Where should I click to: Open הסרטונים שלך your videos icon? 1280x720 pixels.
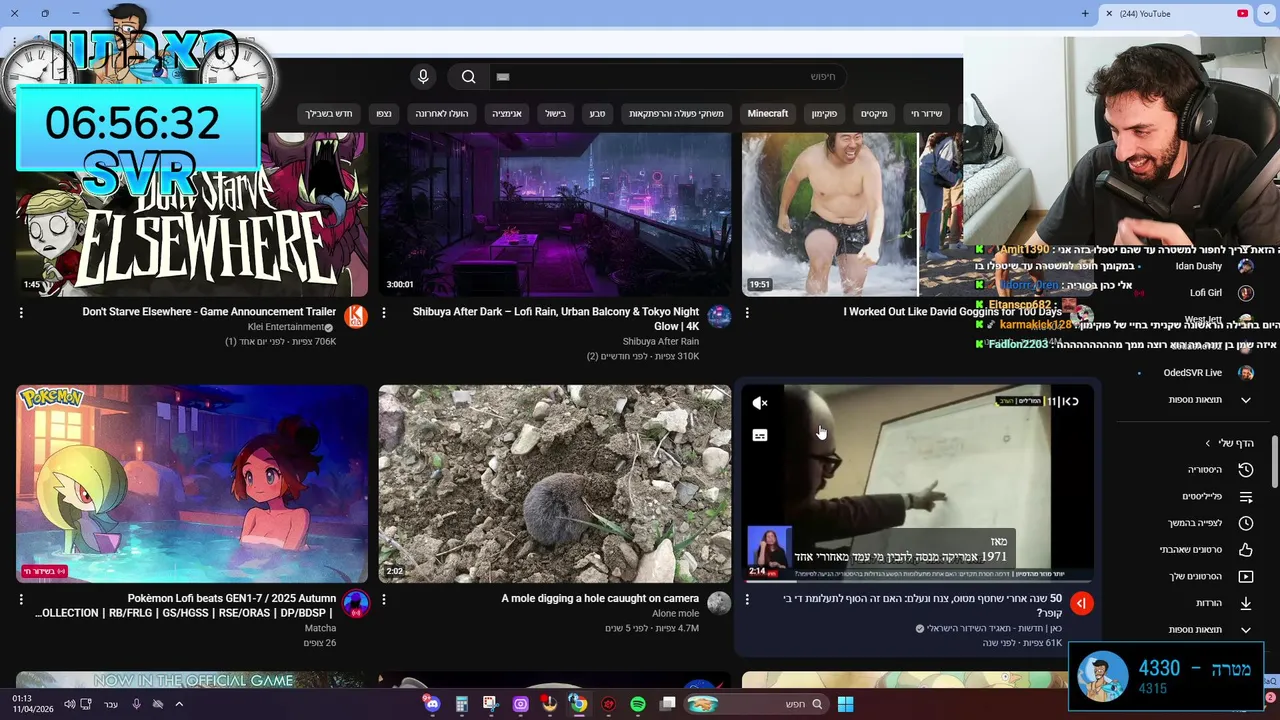tap(1245, 577)
